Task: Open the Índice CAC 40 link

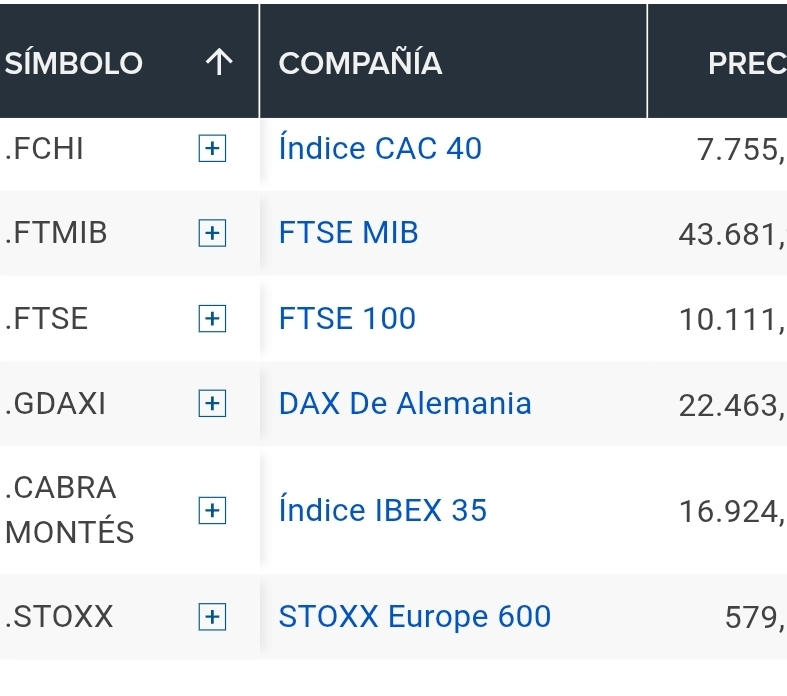Action: coord(380,149)
